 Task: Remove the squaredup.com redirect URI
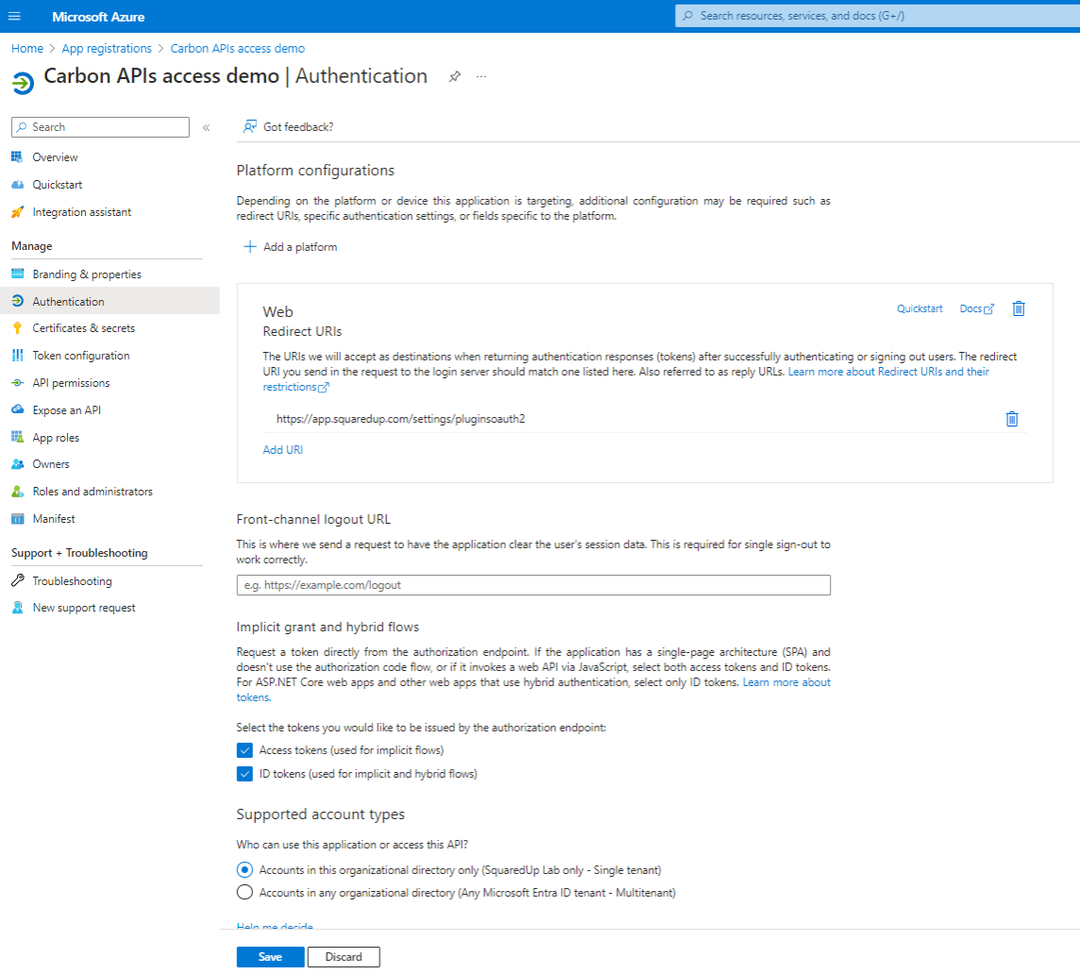(1011, 418)
